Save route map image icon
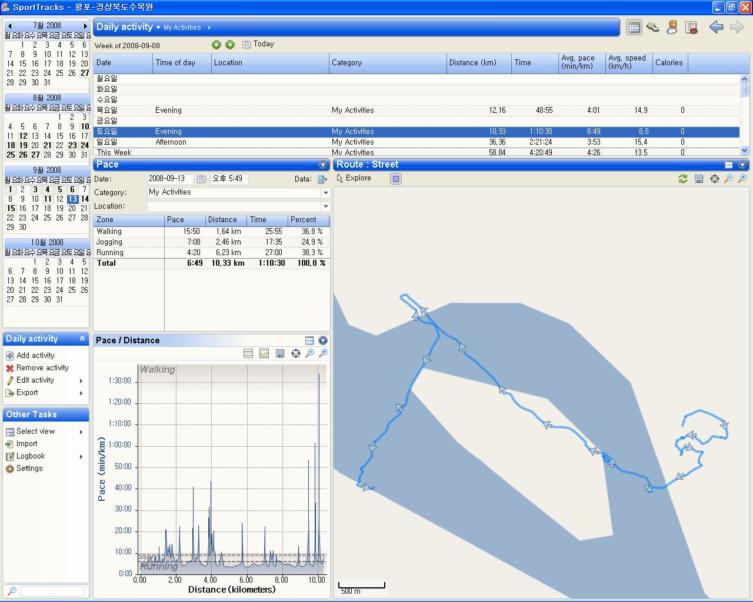Viewport: 753px width, 602px height. [x=699, y=179]
